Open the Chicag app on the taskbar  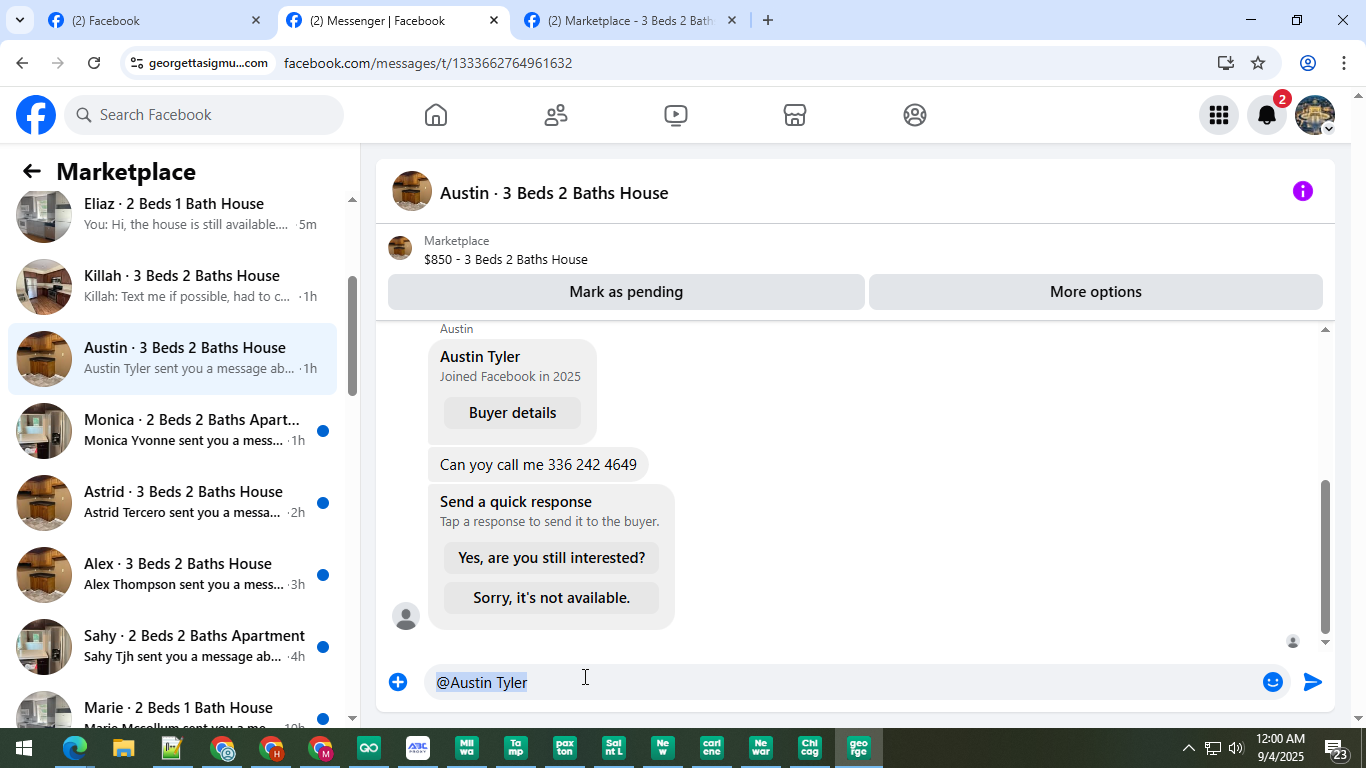tap(810, 748)
